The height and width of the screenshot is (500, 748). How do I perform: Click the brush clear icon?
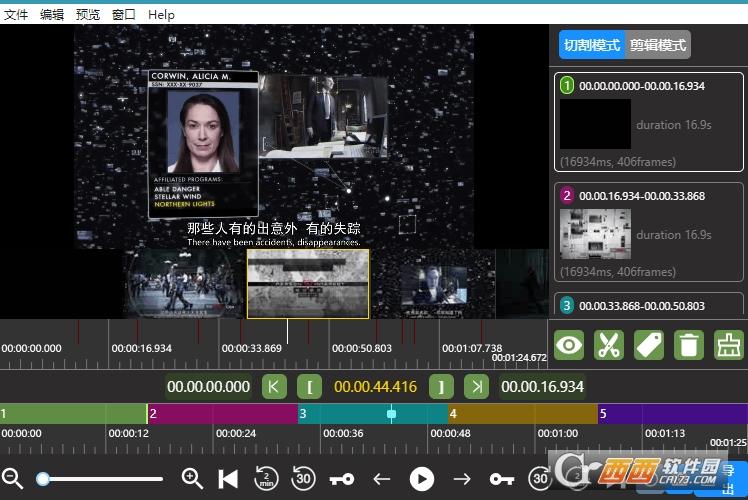[x=729, y=345]
